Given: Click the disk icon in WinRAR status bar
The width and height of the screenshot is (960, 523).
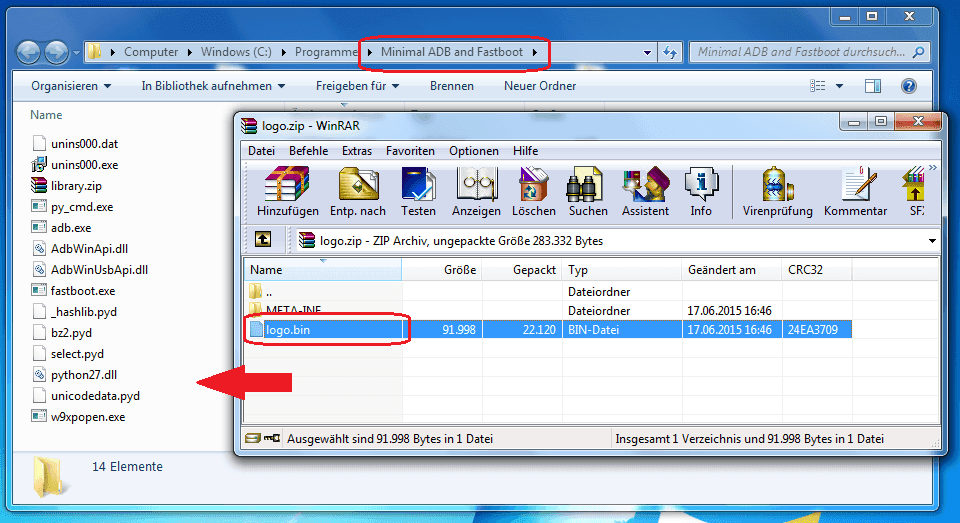Looking at the screenshot, I should pos(252,438).
